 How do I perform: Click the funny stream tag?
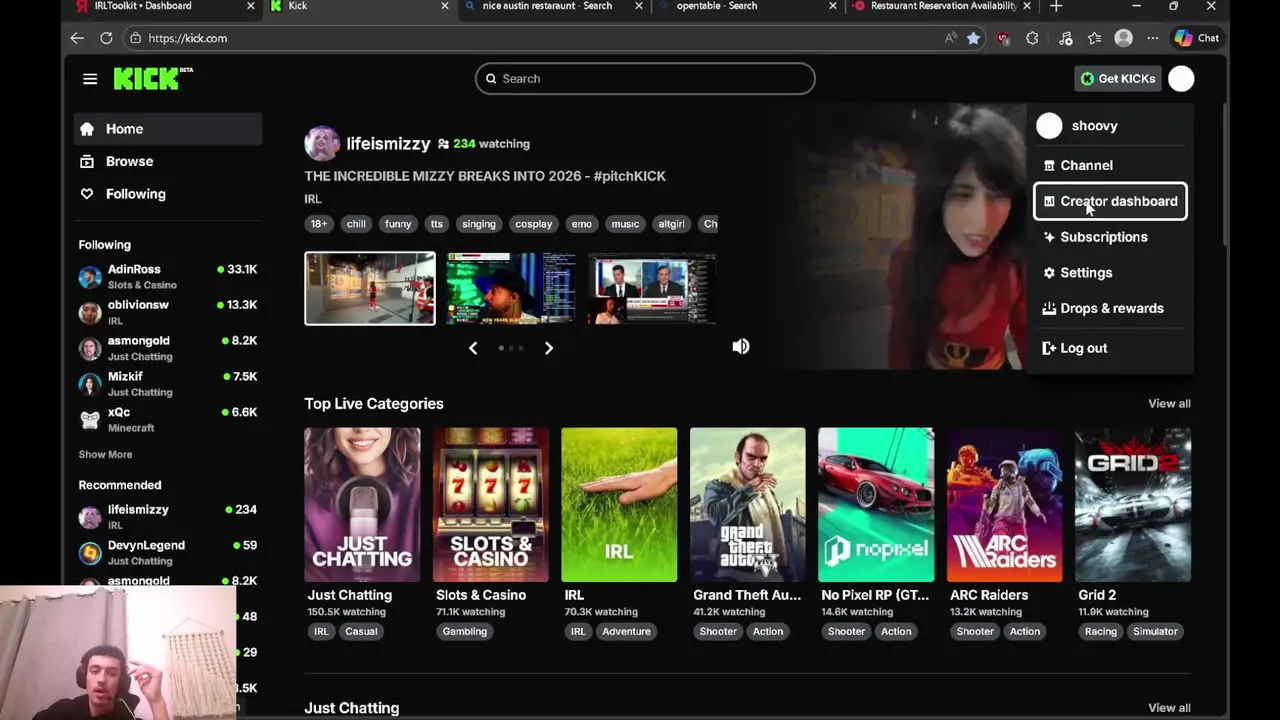[x=398, y=224]
